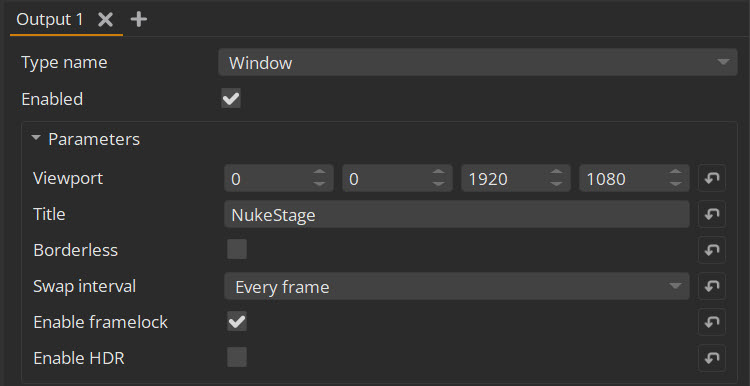750x386 pixels.
Task: Enable the Borderless checkbox
Action: (237, 249)
